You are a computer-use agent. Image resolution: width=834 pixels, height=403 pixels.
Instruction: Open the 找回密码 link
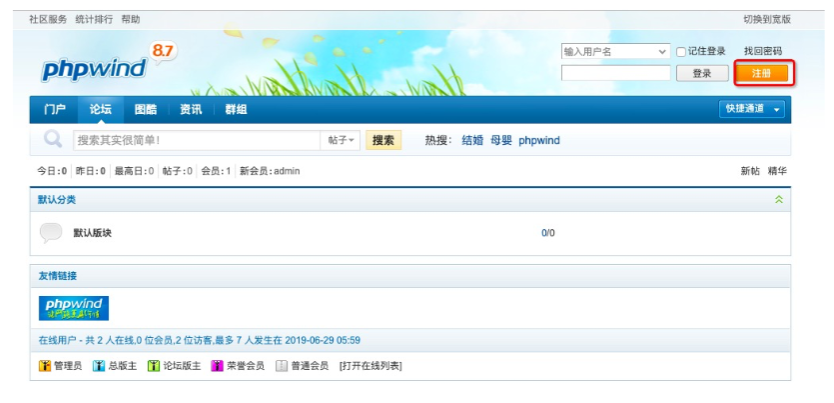[763, 51]
